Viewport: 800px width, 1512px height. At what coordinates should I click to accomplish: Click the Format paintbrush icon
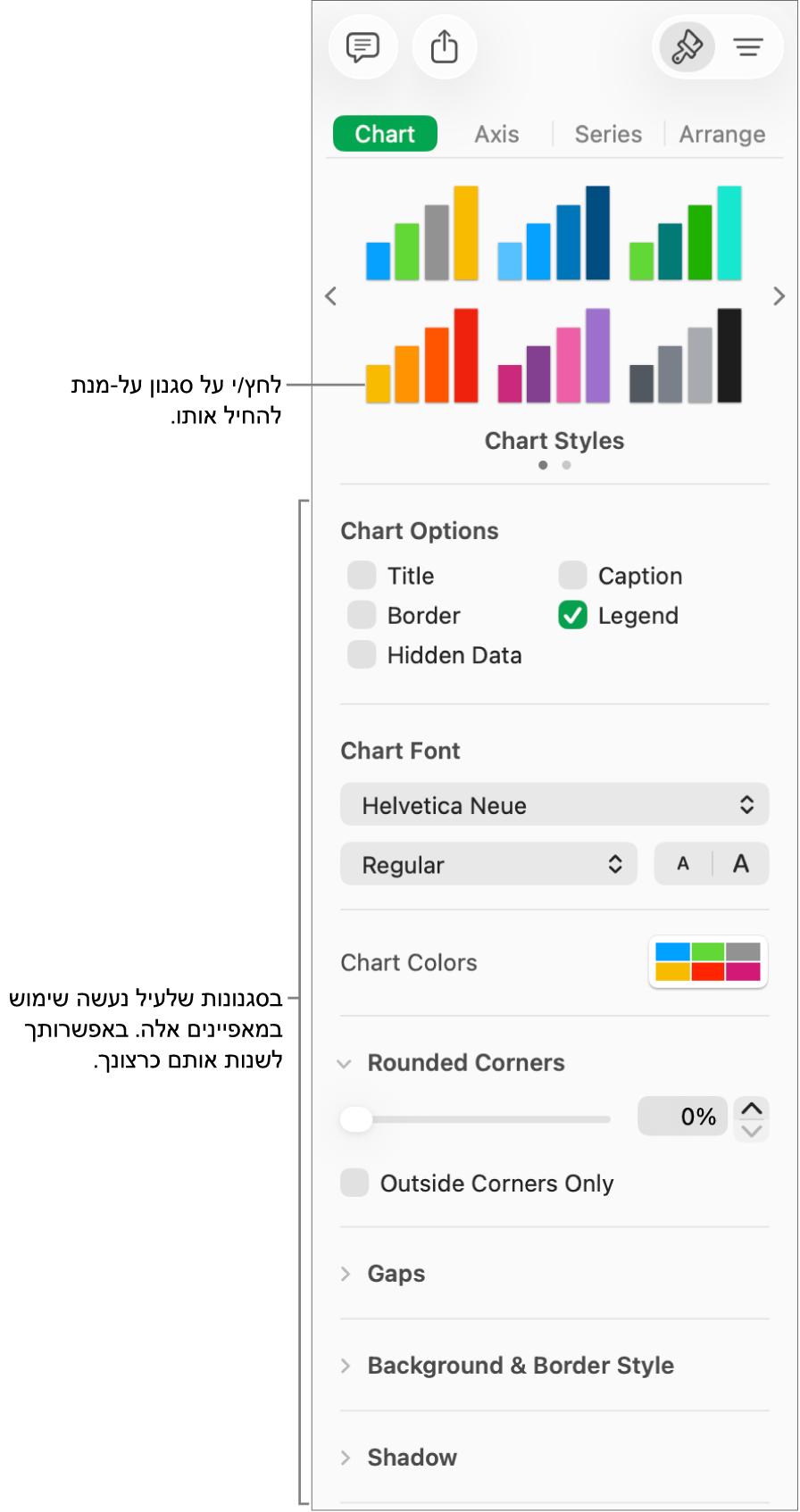click(687, 47)
